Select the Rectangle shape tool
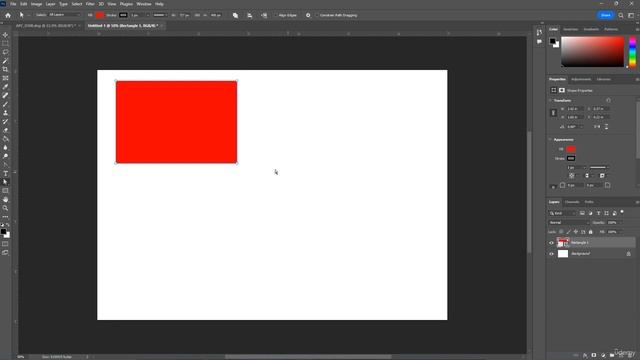 point(5,191)
